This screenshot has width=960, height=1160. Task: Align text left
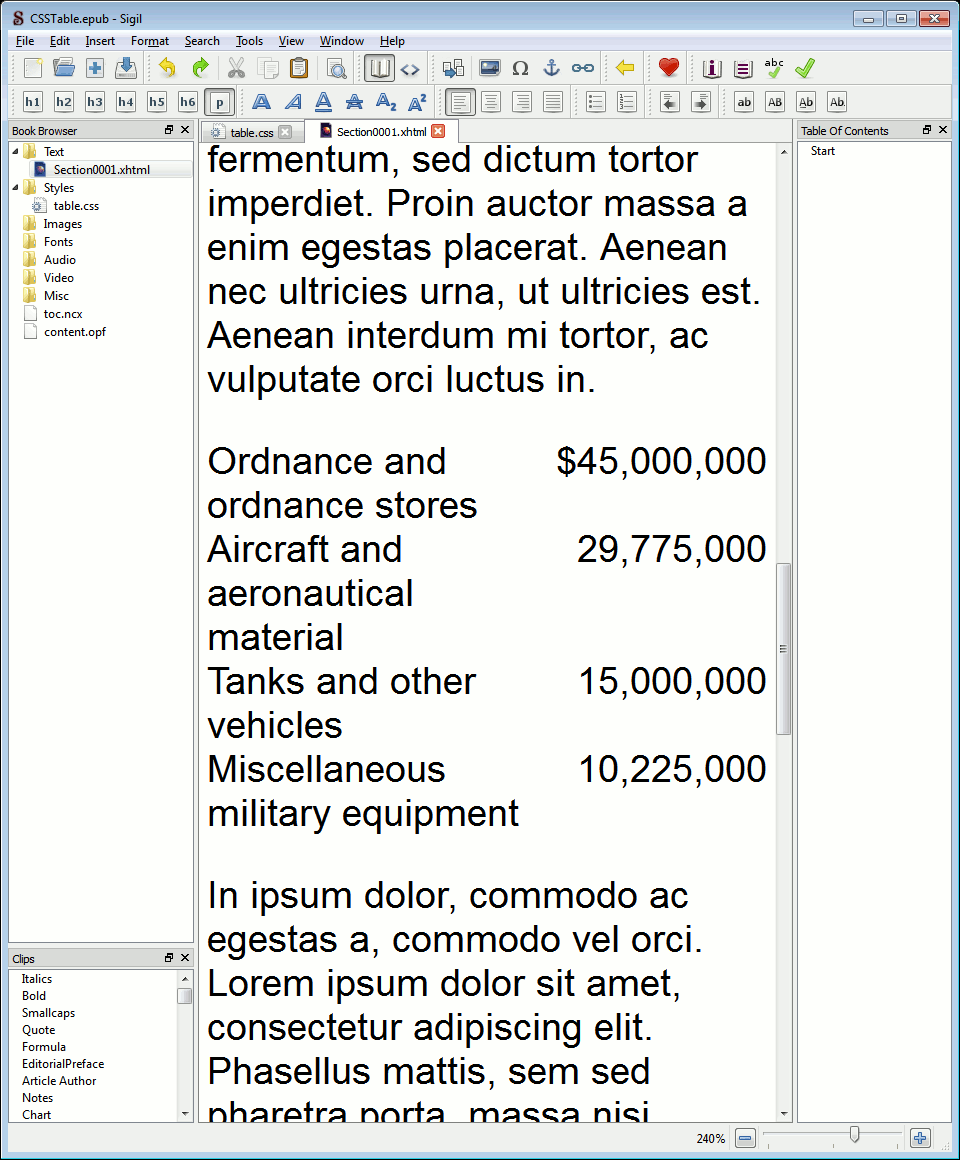(460, 102)
